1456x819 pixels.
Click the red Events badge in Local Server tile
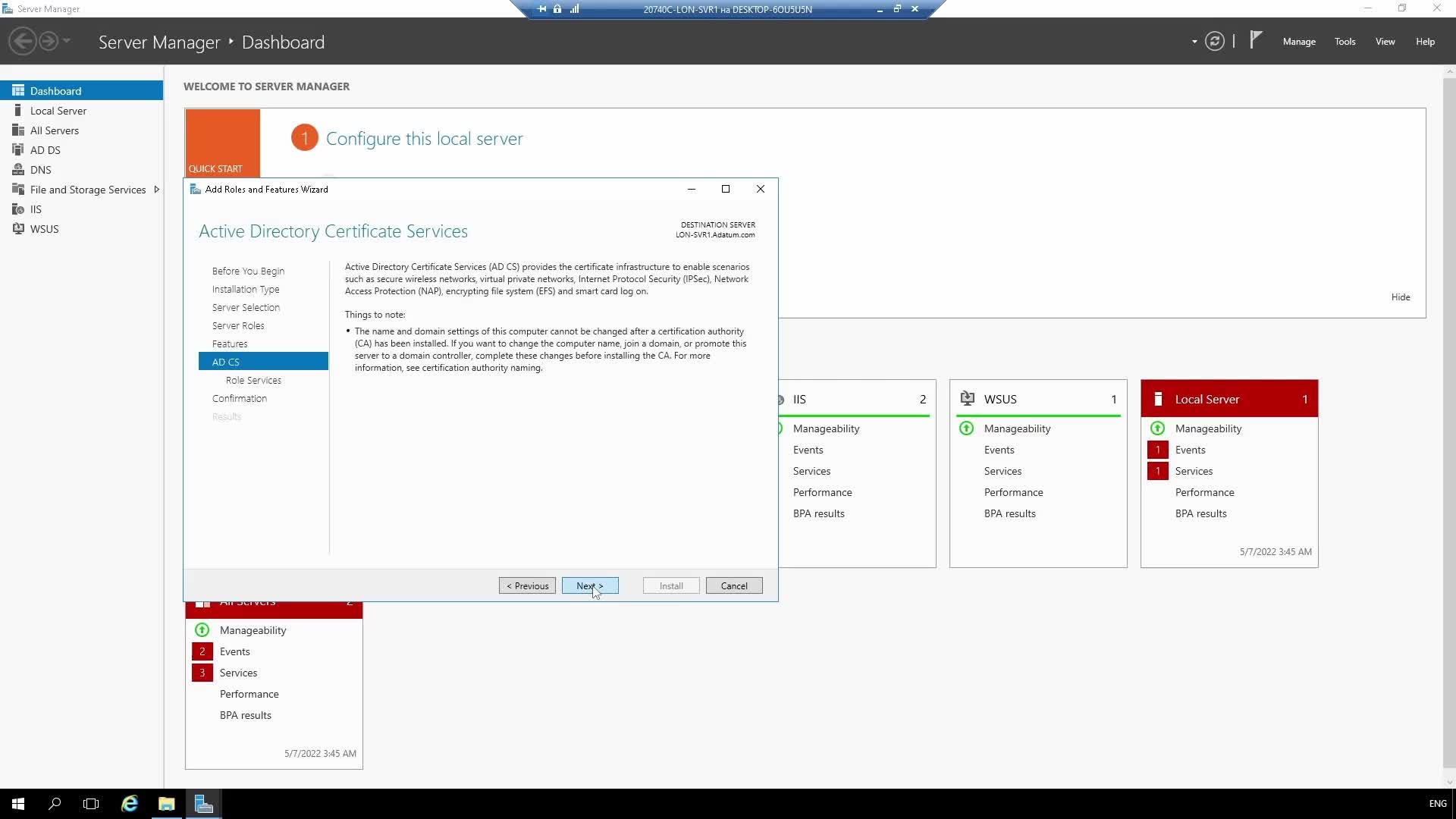pyautogui.click(x=1158, y=450)
